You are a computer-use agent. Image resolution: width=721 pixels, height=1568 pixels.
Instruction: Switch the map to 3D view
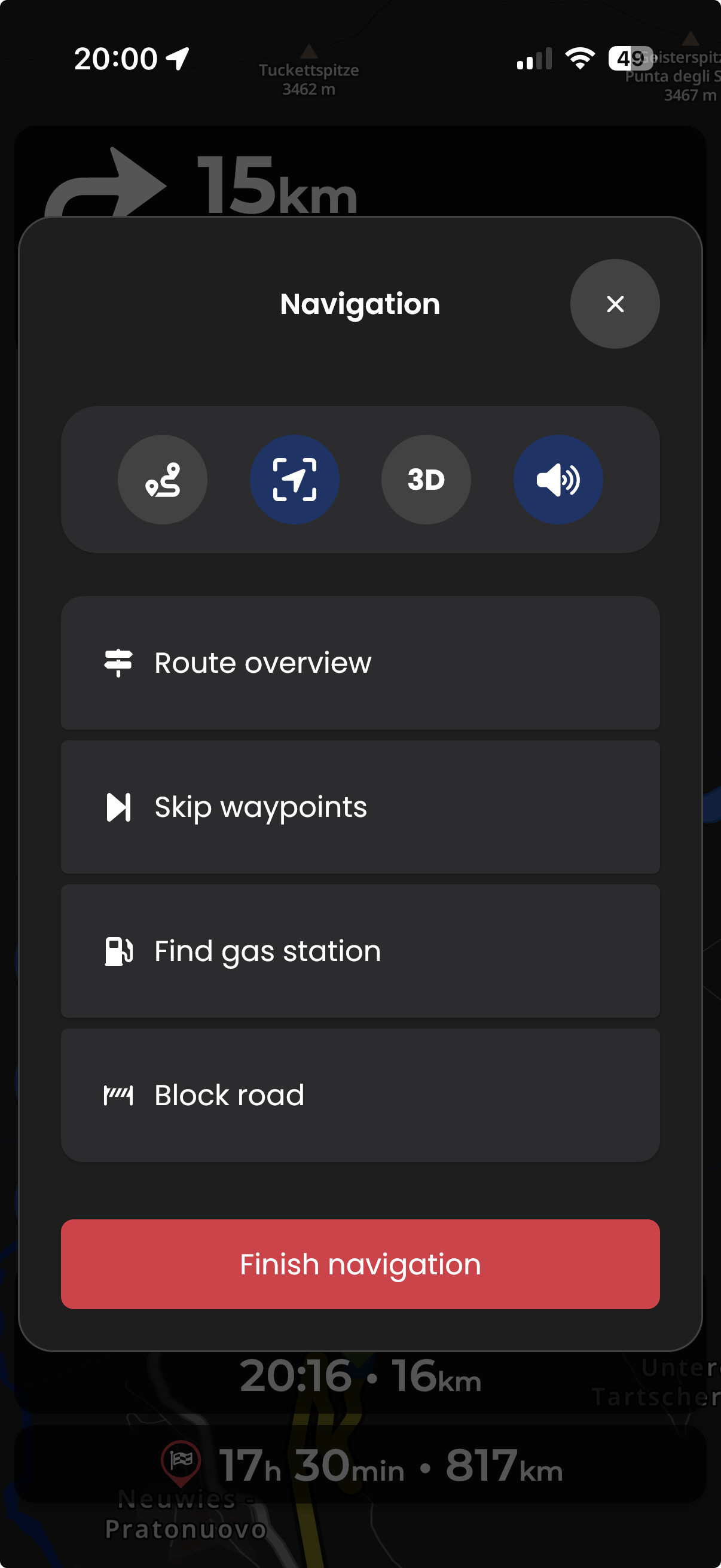[x=426, y=480]
